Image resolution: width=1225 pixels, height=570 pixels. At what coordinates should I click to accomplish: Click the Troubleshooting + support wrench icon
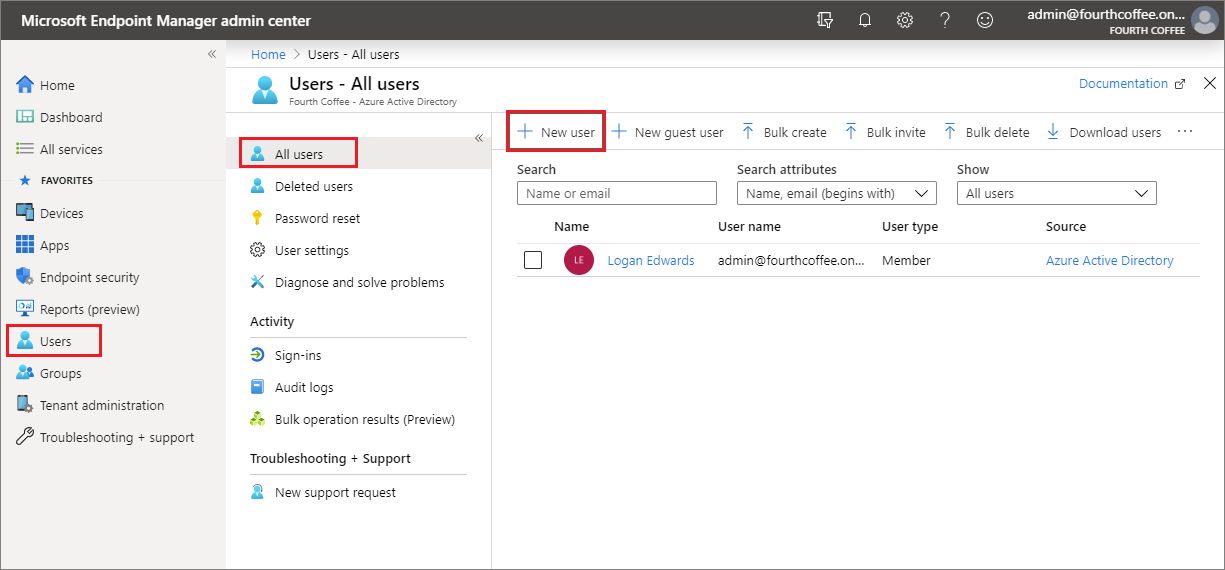pos(25,437)
